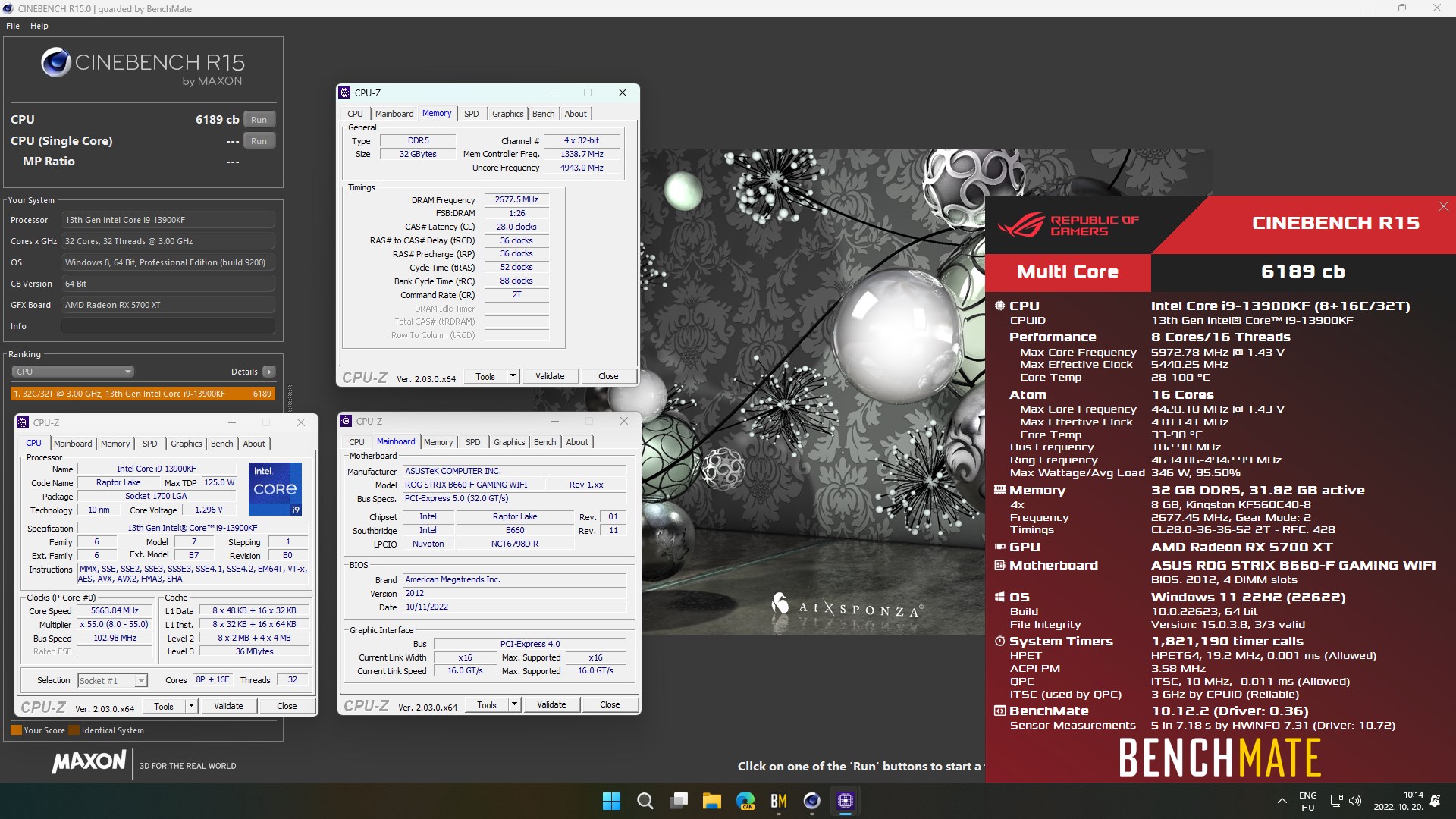Run the CPU multi-core benchmark
1456x819 pixels.
[259, 120]
